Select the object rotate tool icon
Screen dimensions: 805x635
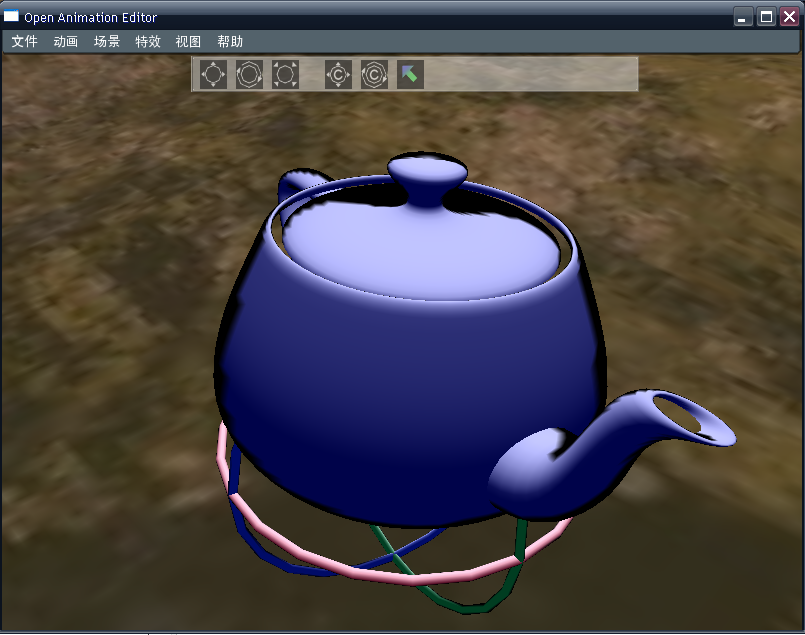point(249,74)
